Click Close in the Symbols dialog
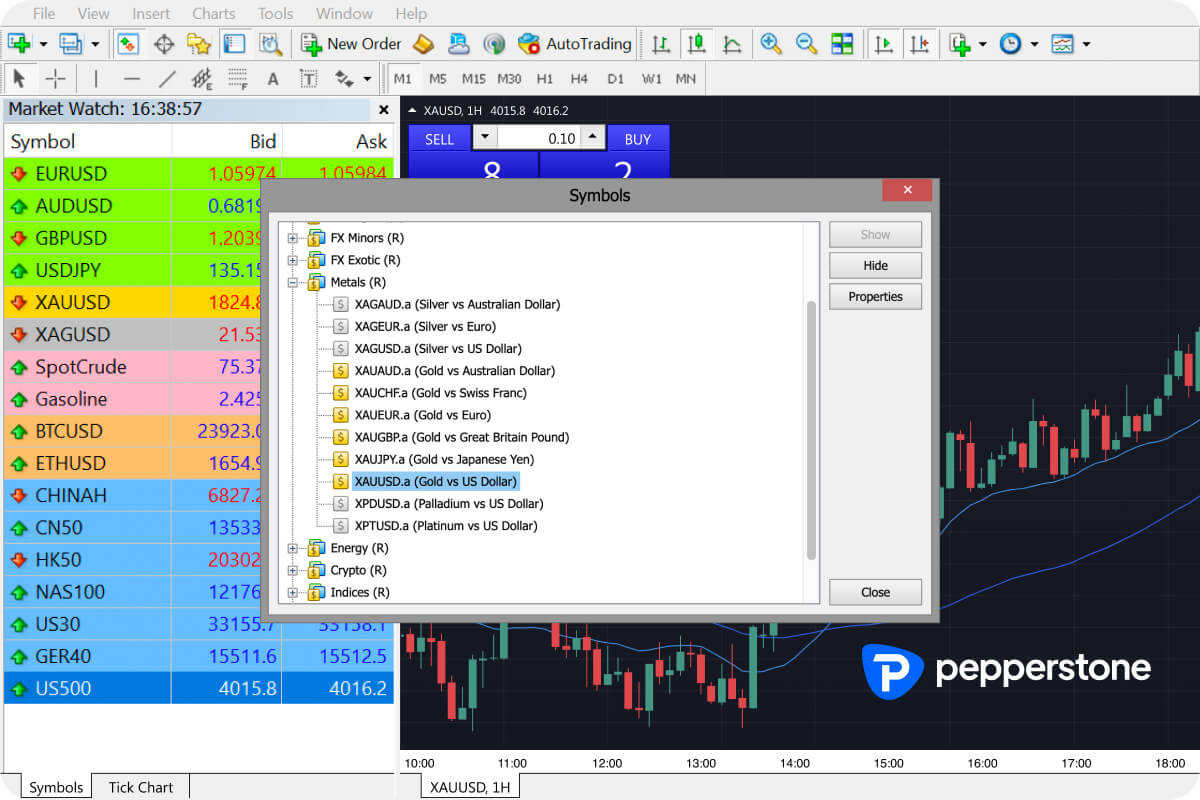Screen dimensions: 1200x800 coord(875,592)
